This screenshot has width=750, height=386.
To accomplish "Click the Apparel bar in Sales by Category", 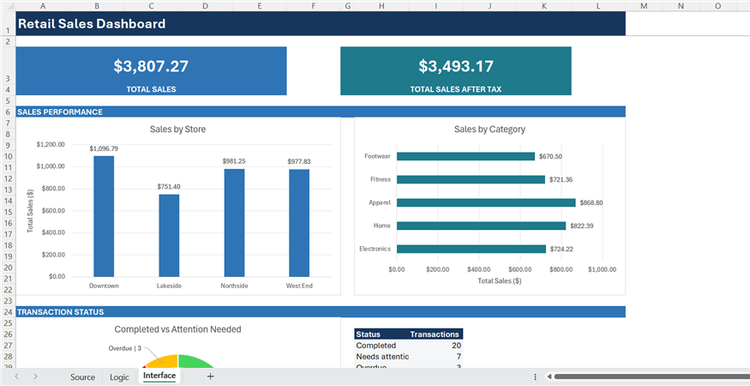I will coord(486,202).
